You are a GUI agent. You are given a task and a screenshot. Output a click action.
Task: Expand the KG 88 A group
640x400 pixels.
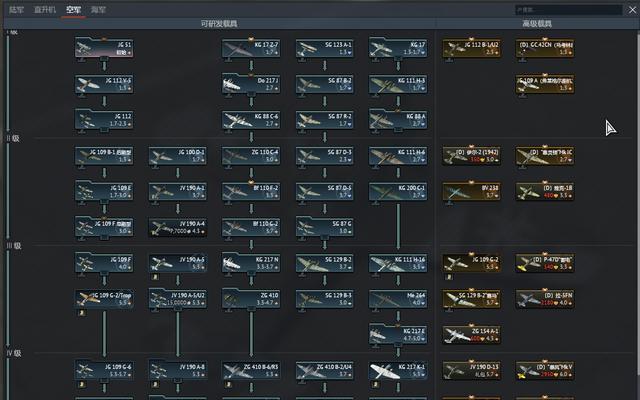tap(398, 120)
